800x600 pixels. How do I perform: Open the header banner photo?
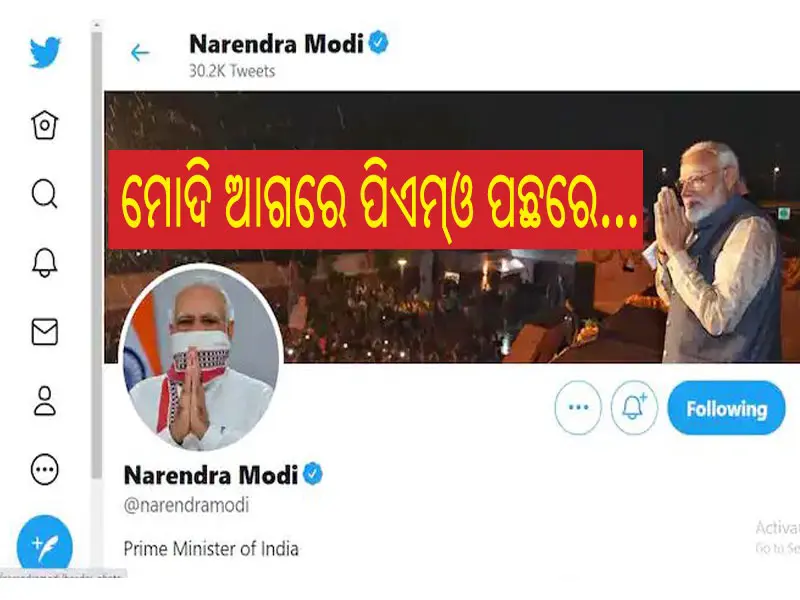point(452,227)
